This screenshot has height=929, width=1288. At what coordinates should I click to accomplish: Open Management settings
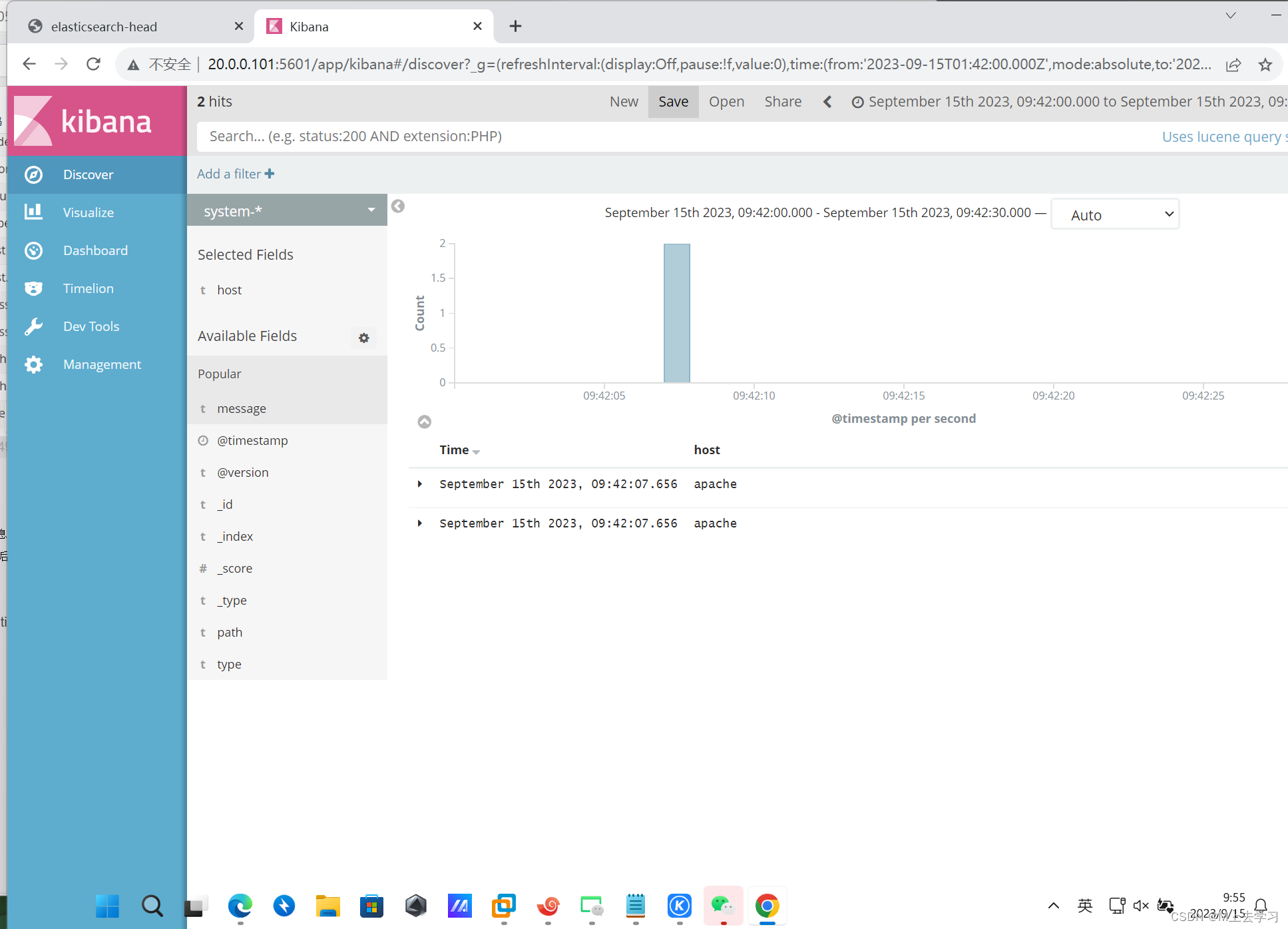(101, 363)
